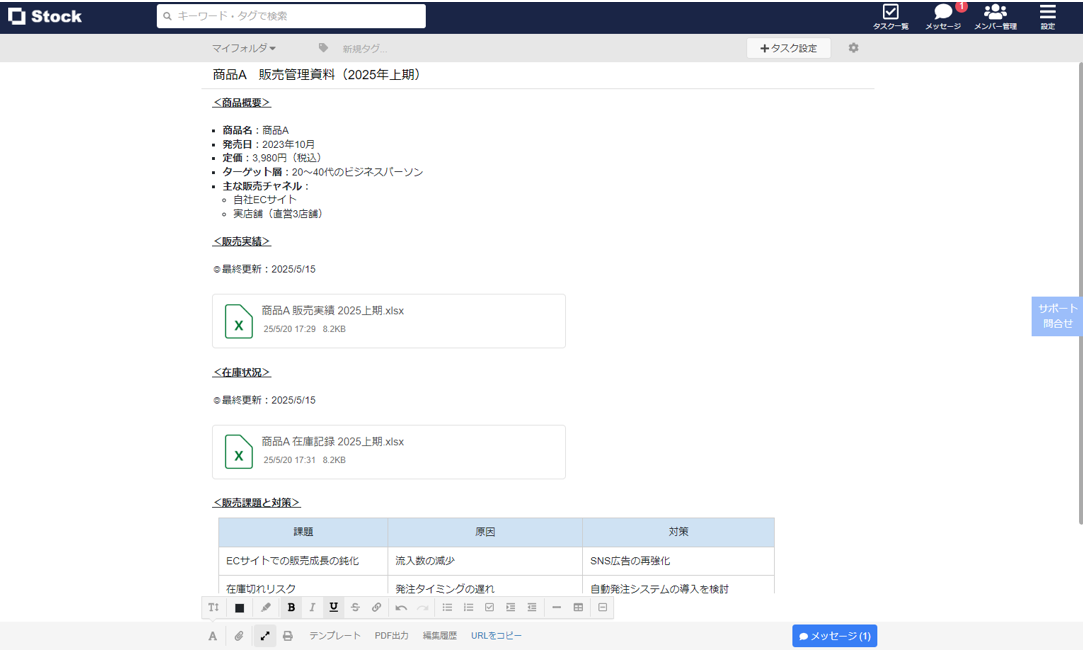
Task: Insert a hyperlink from the toolbar
Action: (x=377, y=607)
